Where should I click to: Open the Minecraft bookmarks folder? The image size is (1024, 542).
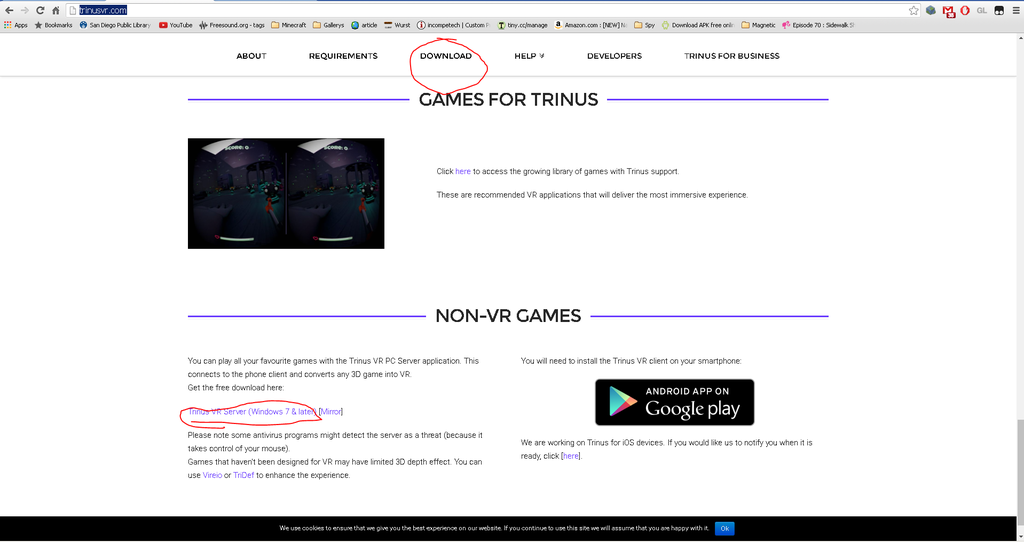289,25
